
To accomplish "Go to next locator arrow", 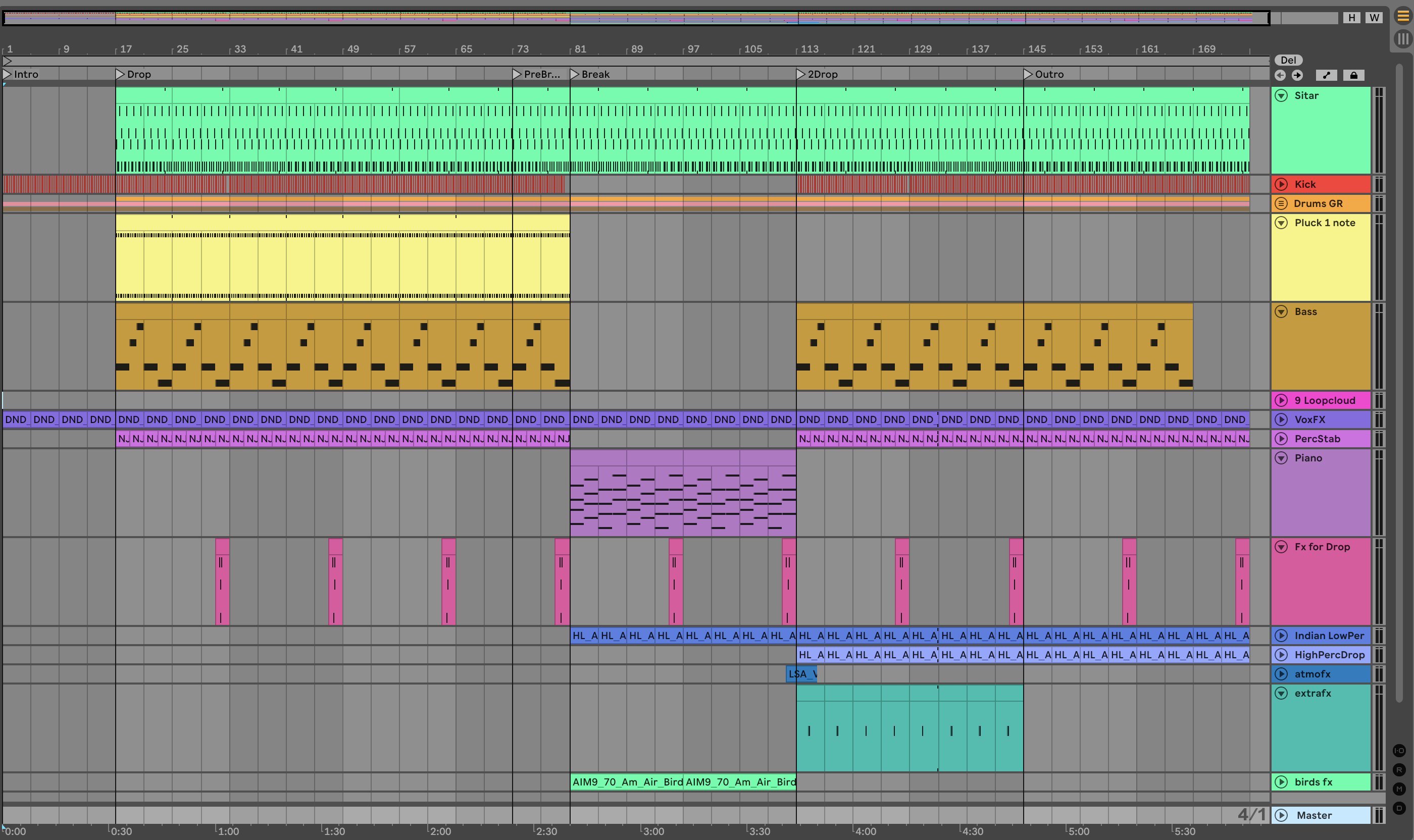I will point(1297,75).
